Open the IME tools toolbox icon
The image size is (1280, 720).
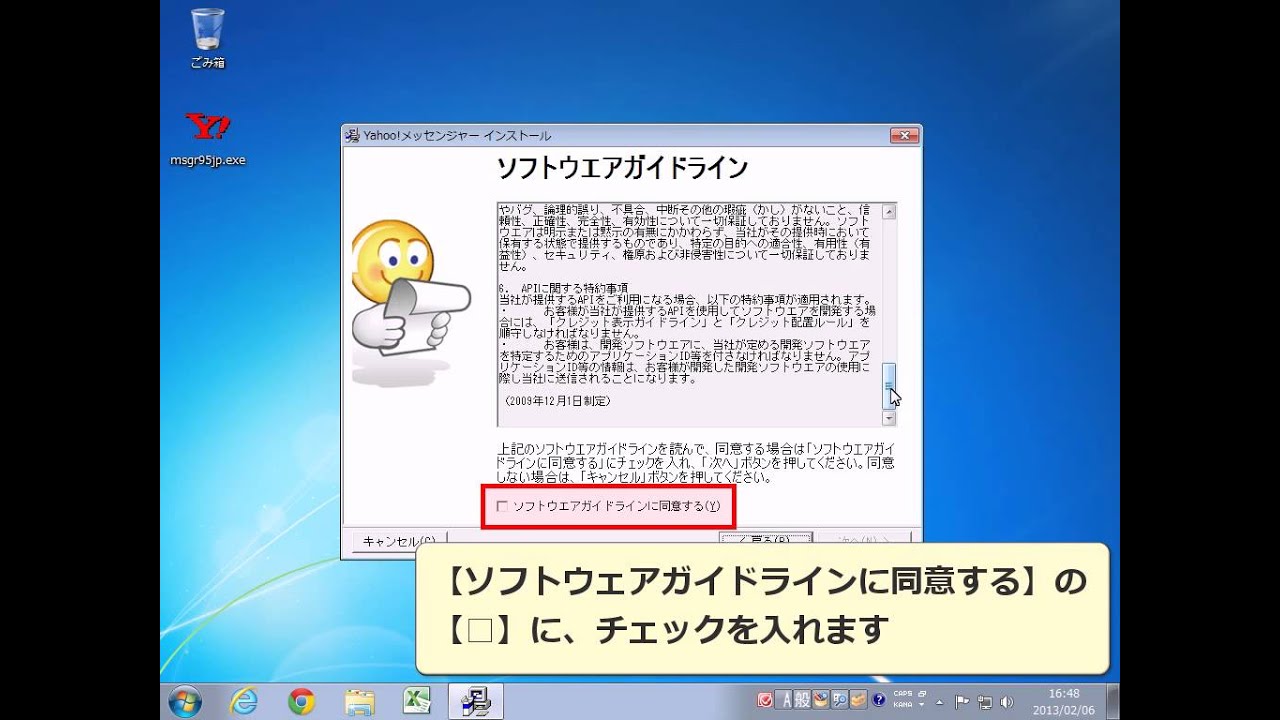coord(859,701)
